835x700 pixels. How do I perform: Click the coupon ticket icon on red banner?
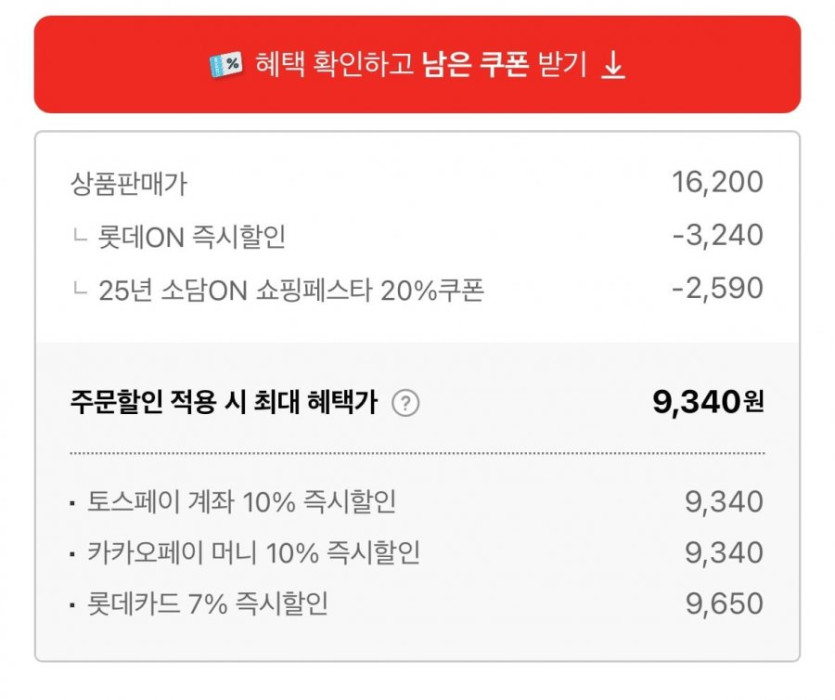(x=225, y=65)
